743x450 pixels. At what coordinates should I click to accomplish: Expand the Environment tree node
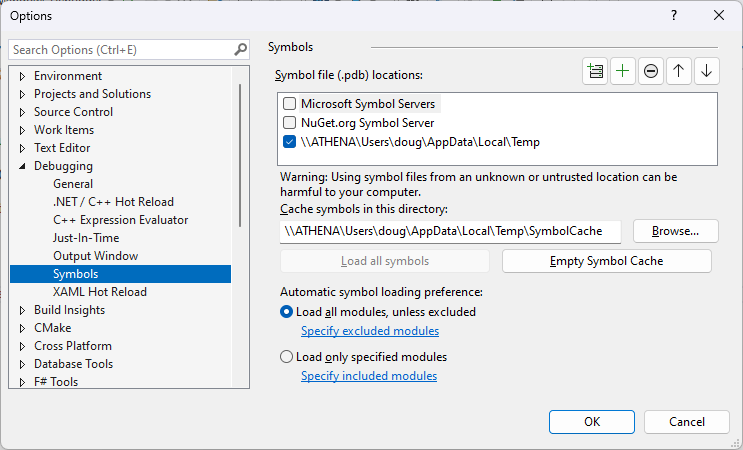click(x=23, y=76)
